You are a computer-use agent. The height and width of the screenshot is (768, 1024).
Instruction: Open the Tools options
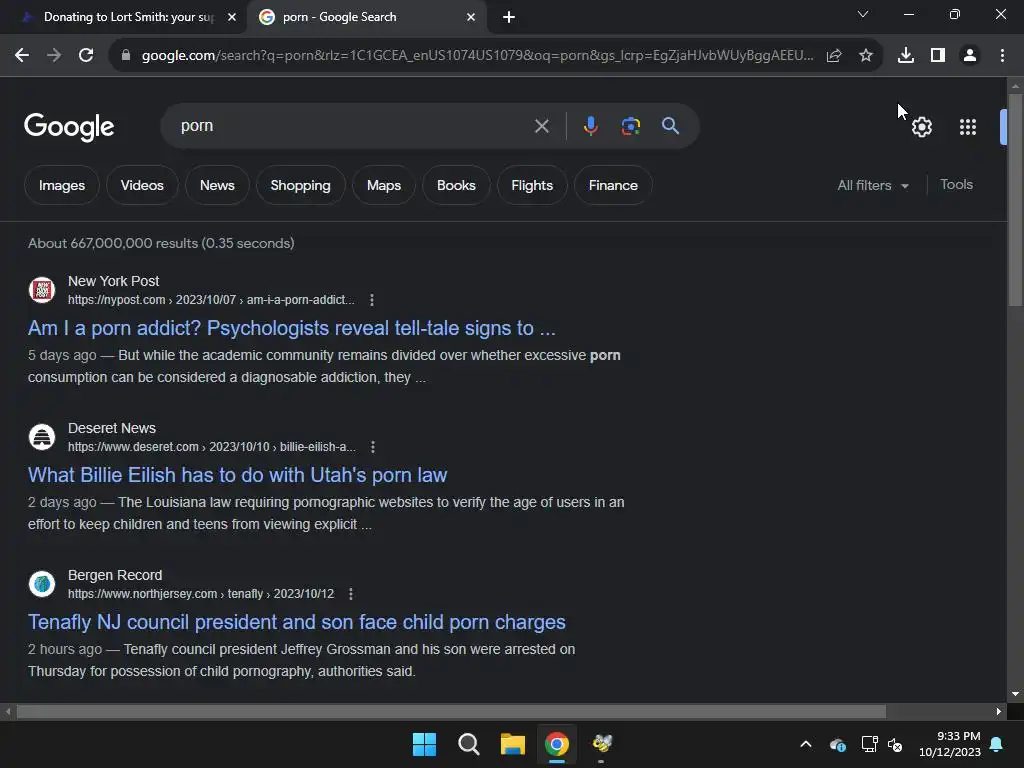(956, 185)
